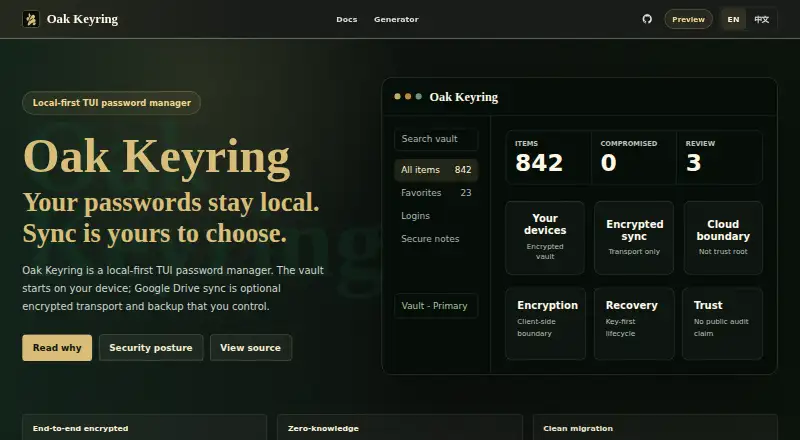The width and height of the screenshot is (800, 440).
Task: Open the GitHub repository icon
Action: click(x=647, y=19)
